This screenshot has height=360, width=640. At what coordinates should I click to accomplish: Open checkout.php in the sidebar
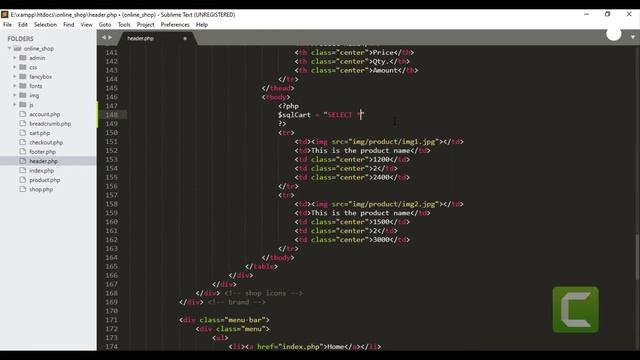pos(46,142)
